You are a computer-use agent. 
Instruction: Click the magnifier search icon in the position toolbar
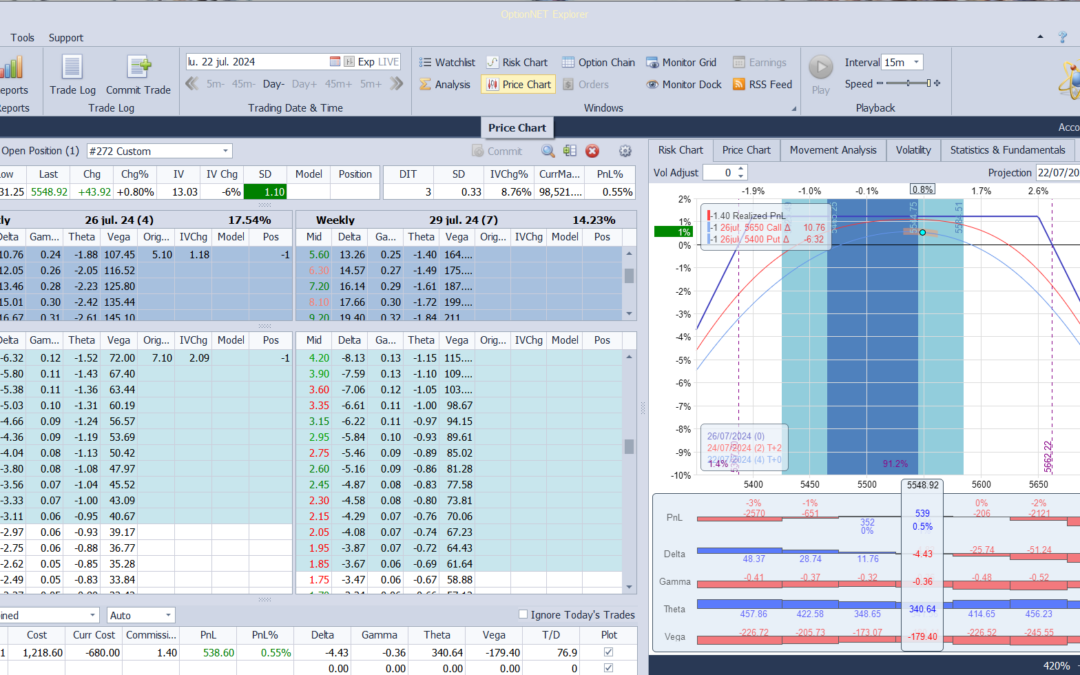click(x=548, y=151)
